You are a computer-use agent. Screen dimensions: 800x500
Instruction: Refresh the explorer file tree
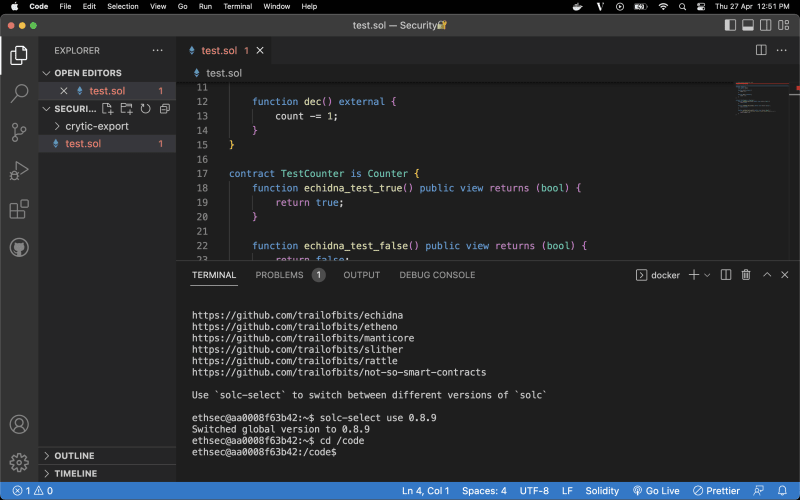pos(145,109)
